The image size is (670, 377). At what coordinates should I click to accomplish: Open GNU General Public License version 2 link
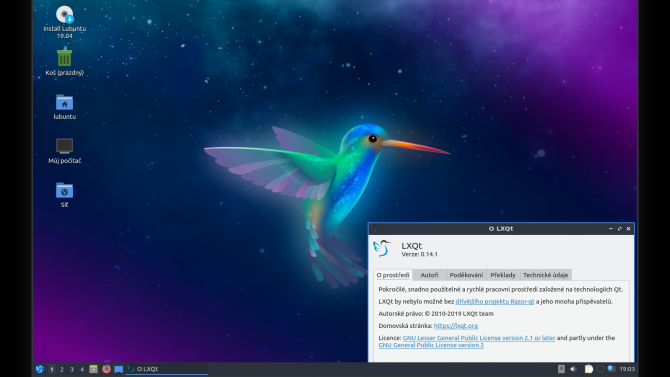click(x=431, y=345)
